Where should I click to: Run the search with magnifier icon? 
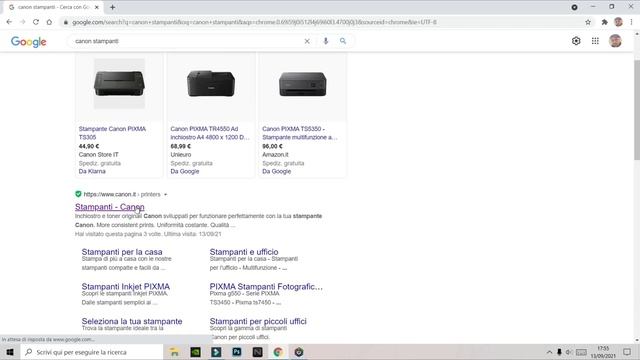click(x=343, y=41)
